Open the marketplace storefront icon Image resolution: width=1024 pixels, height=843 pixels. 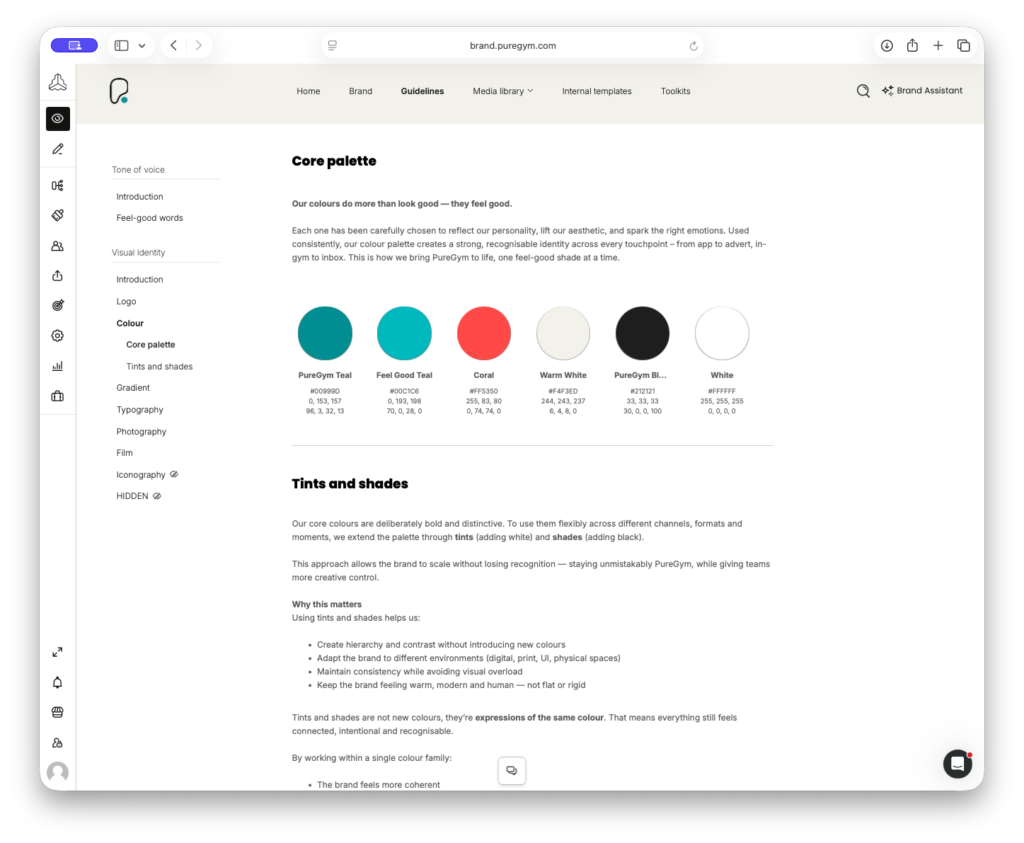[x=58, y=713]
